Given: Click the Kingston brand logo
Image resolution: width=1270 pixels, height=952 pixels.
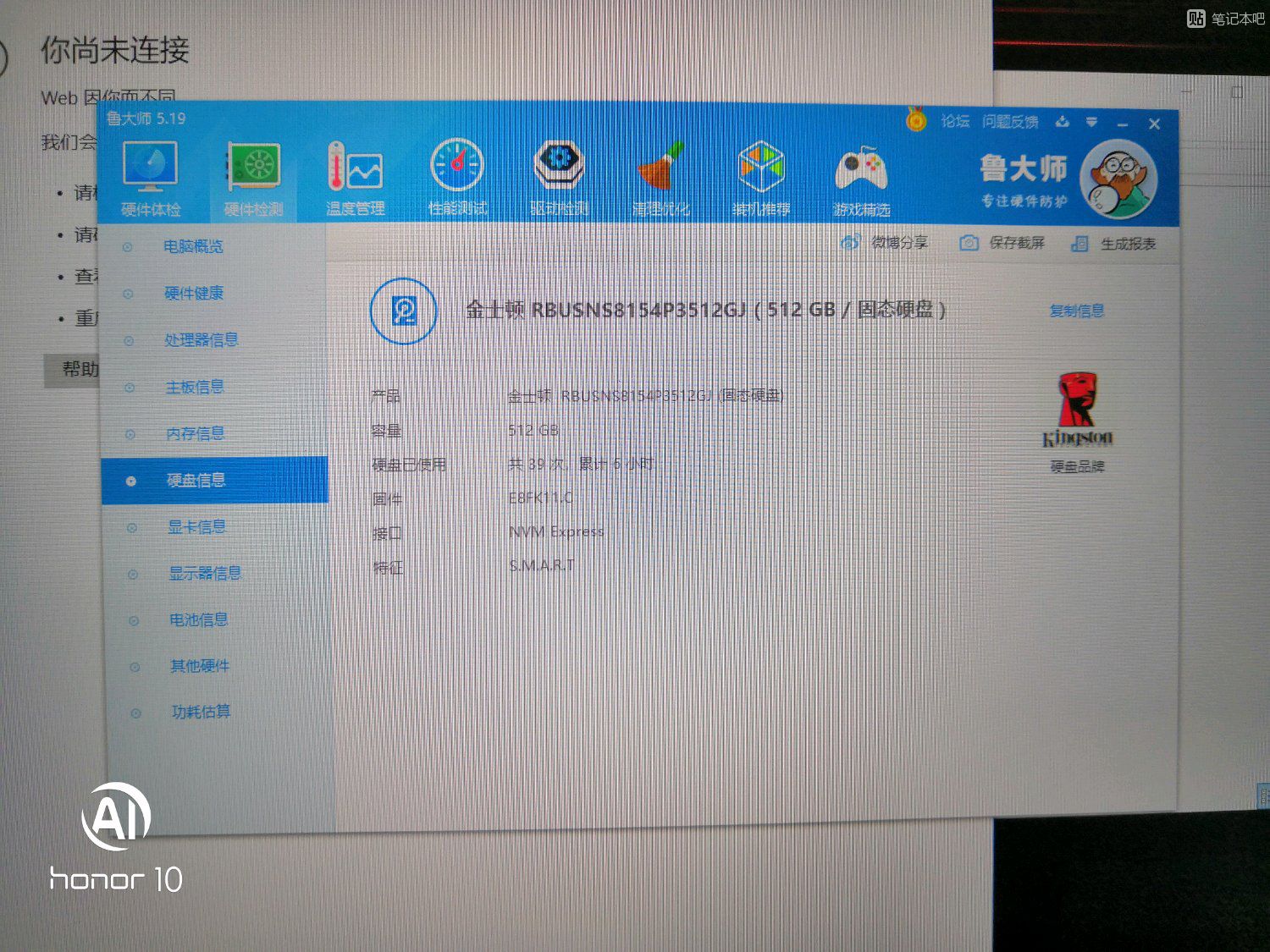Looking at the screenshot, I should coord(1077,411).
